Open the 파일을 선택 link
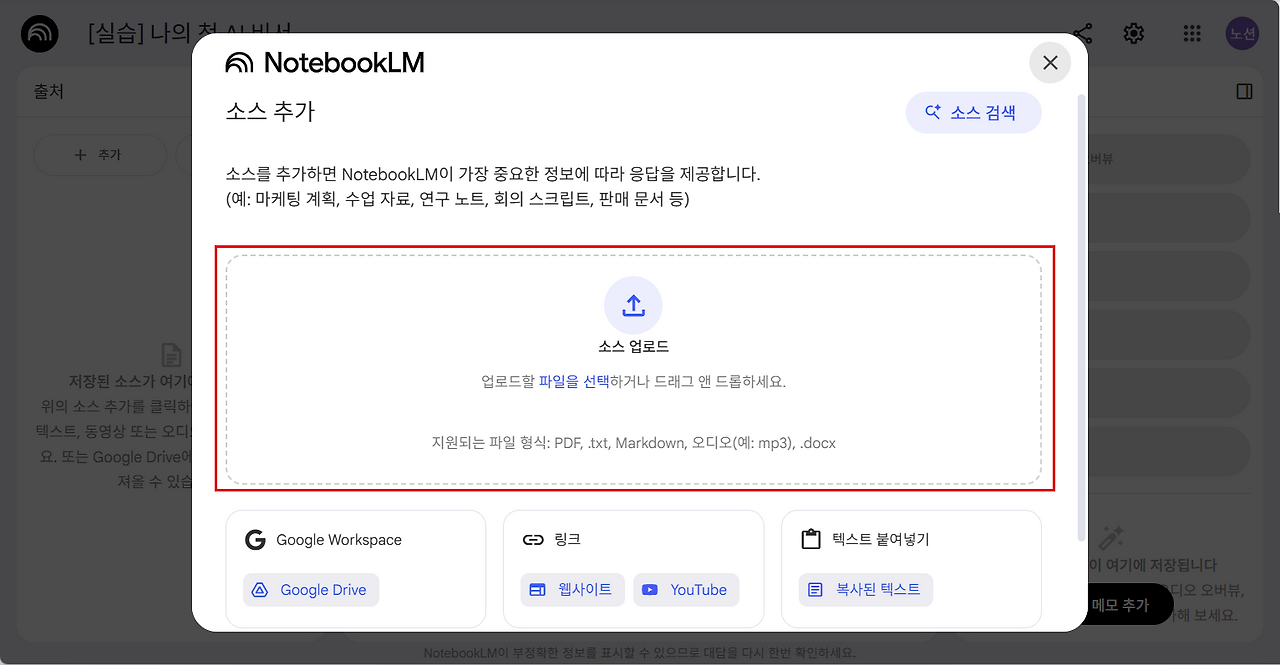 click(574, 382)
